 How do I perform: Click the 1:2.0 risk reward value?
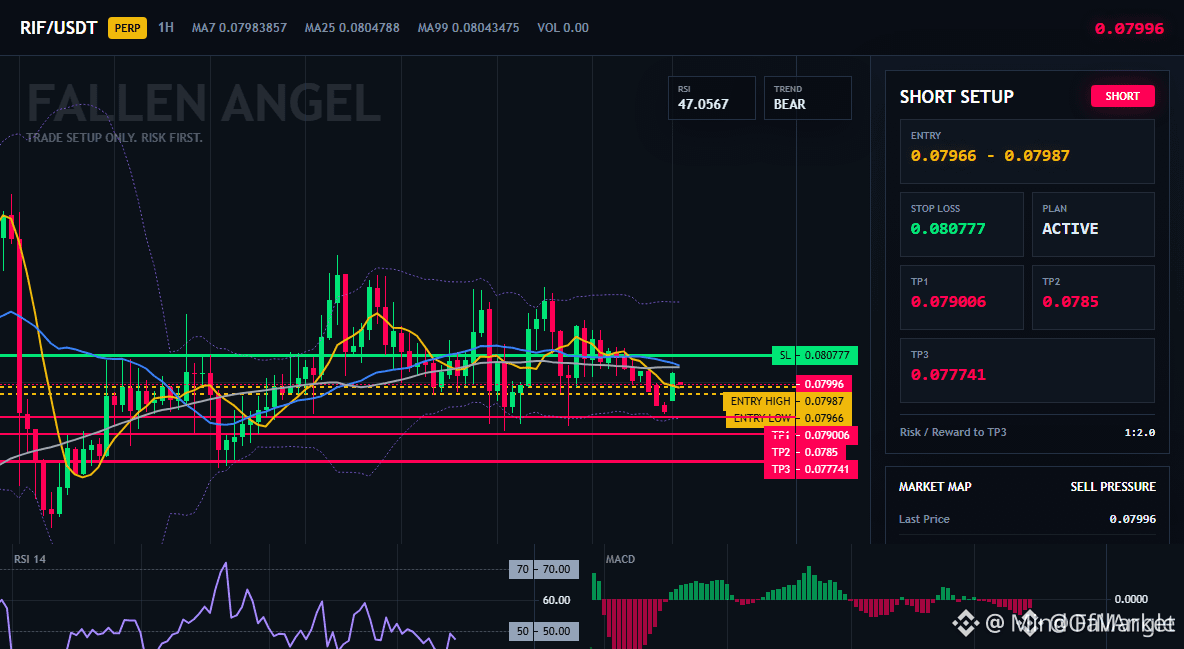click(x=1139, y=433)
